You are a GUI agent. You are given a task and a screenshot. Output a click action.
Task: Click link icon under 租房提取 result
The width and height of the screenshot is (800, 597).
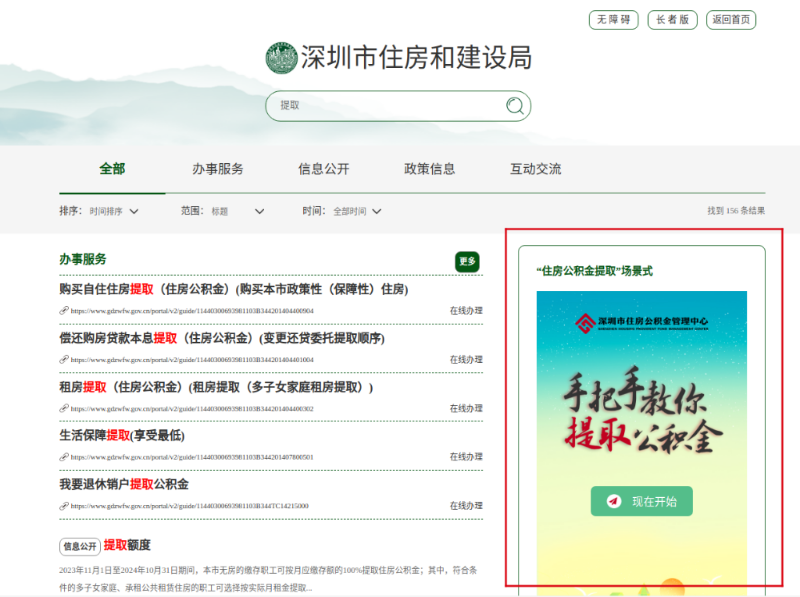point(64,409)
